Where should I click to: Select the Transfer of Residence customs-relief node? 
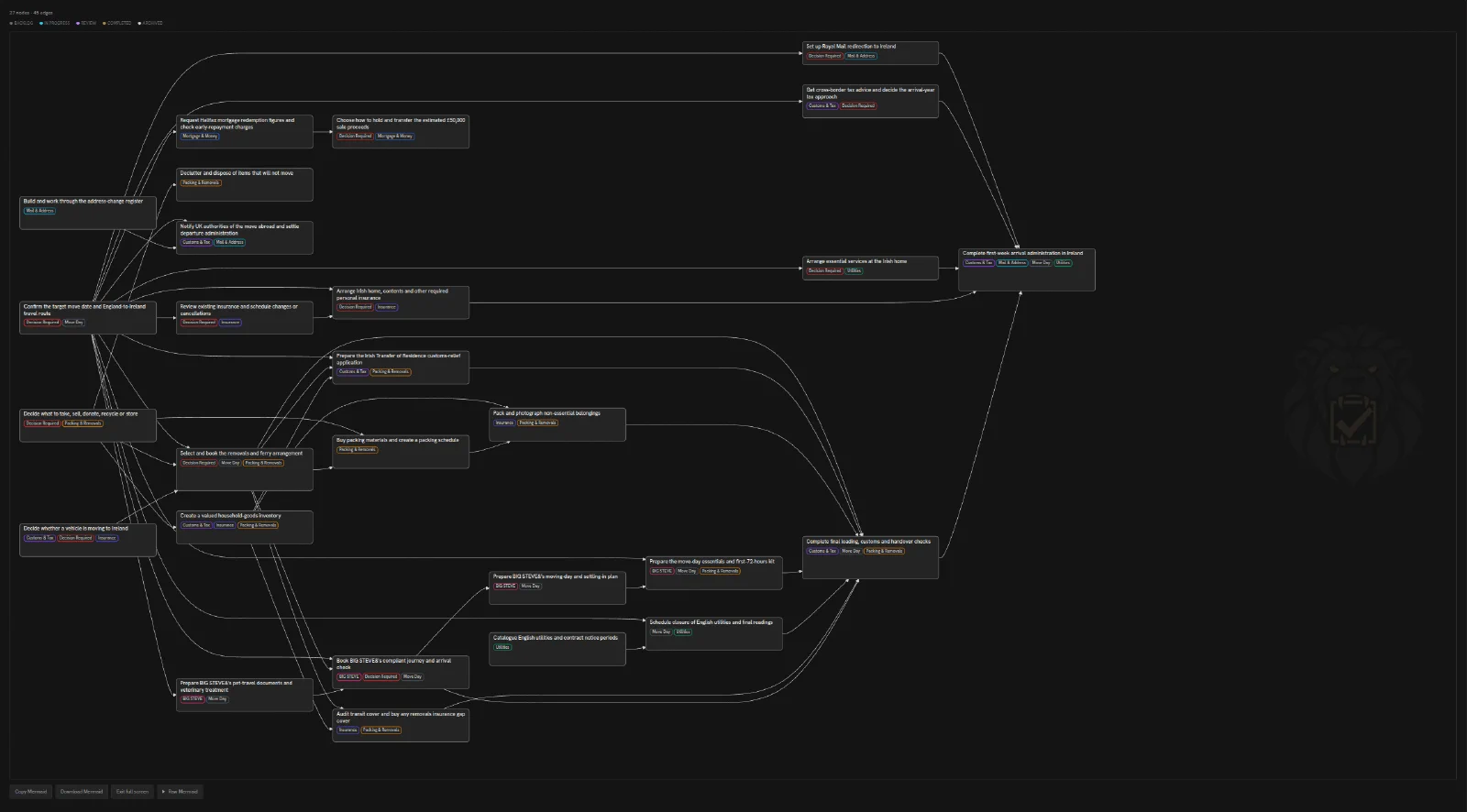401,367
